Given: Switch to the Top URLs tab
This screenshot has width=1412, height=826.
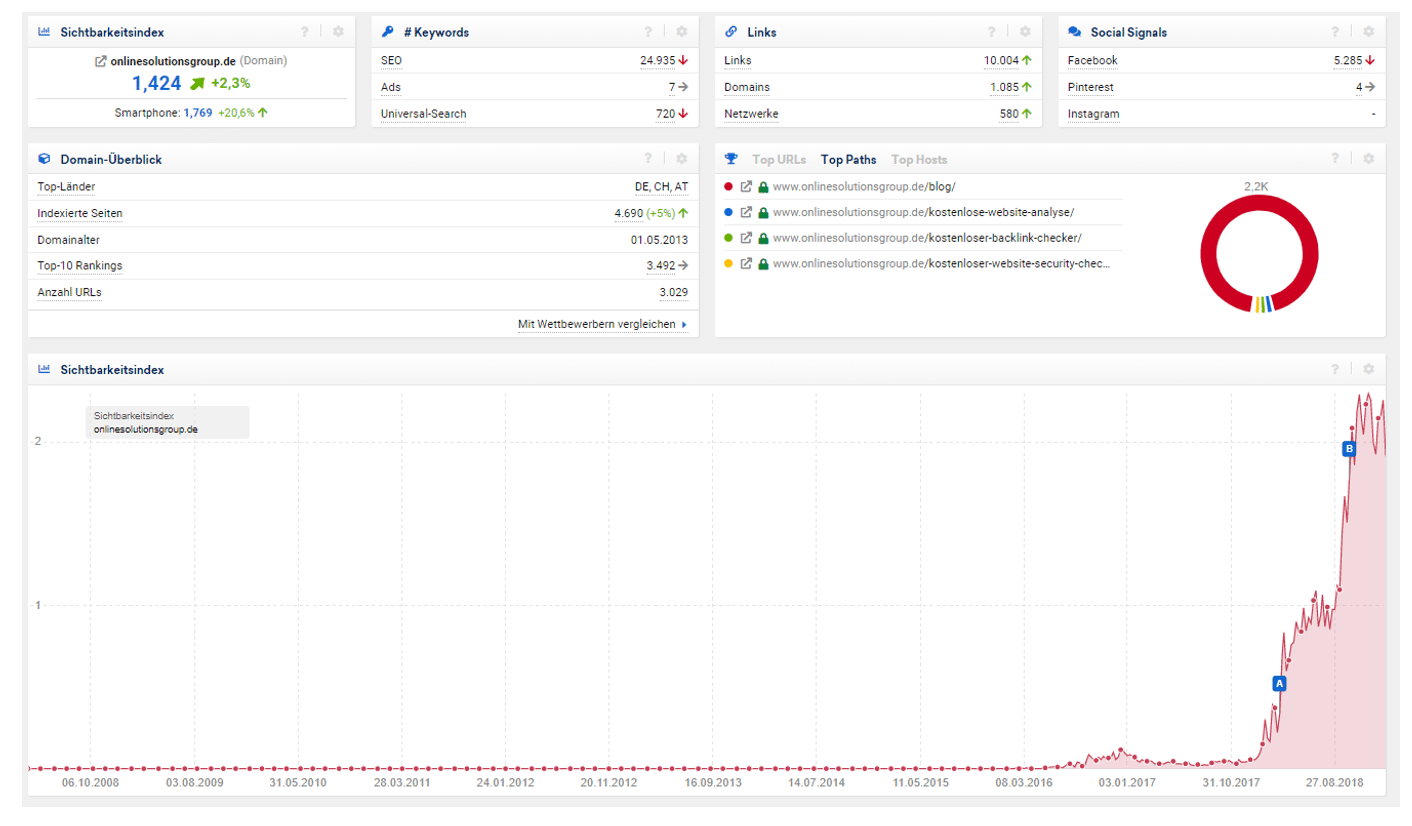Looking at the screenshot, I should (x=779, y=159).
